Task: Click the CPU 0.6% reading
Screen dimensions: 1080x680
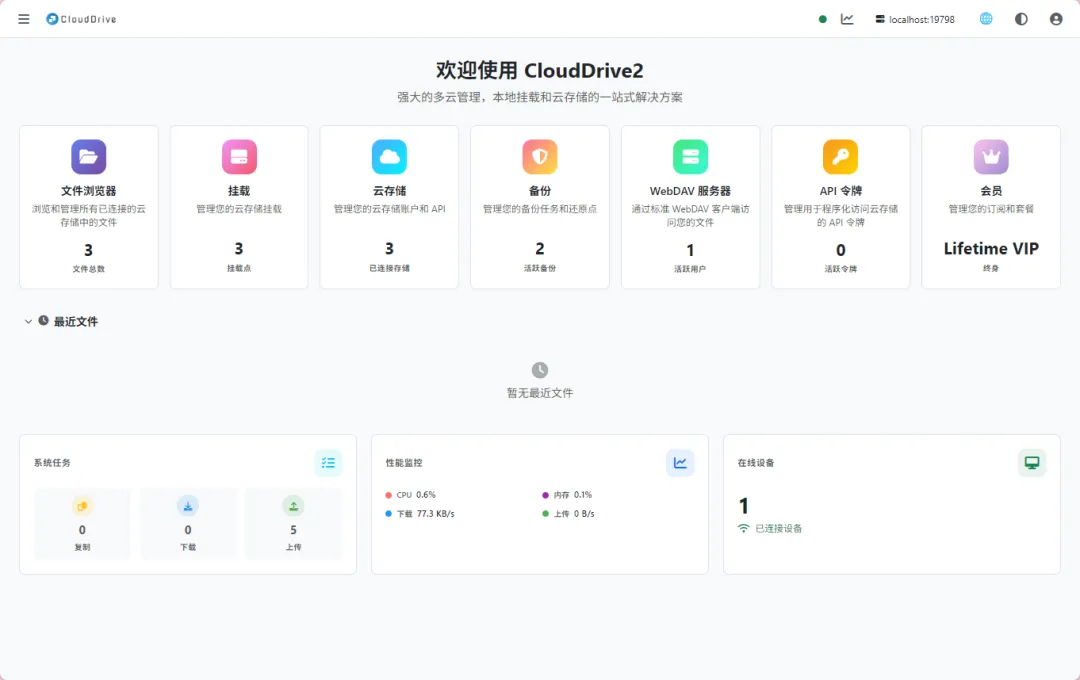Action: point(411,495)
